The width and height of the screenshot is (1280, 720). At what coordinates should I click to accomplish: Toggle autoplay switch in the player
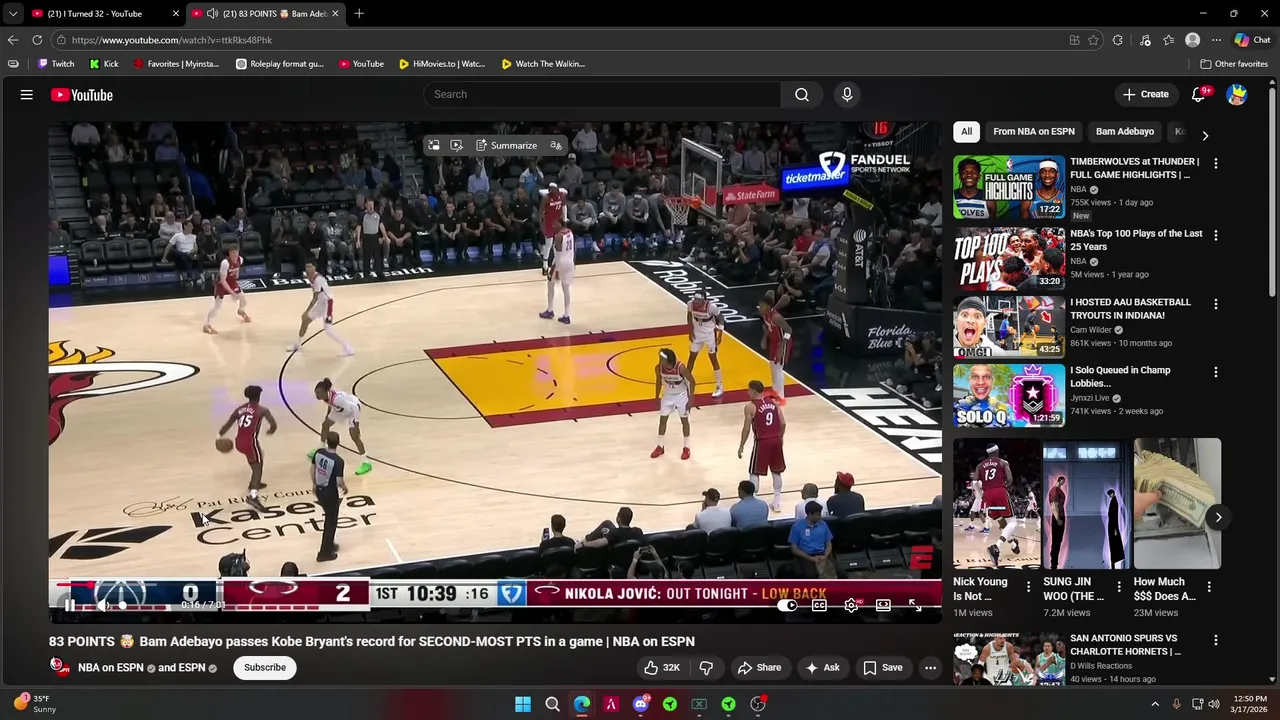point(787,605)
